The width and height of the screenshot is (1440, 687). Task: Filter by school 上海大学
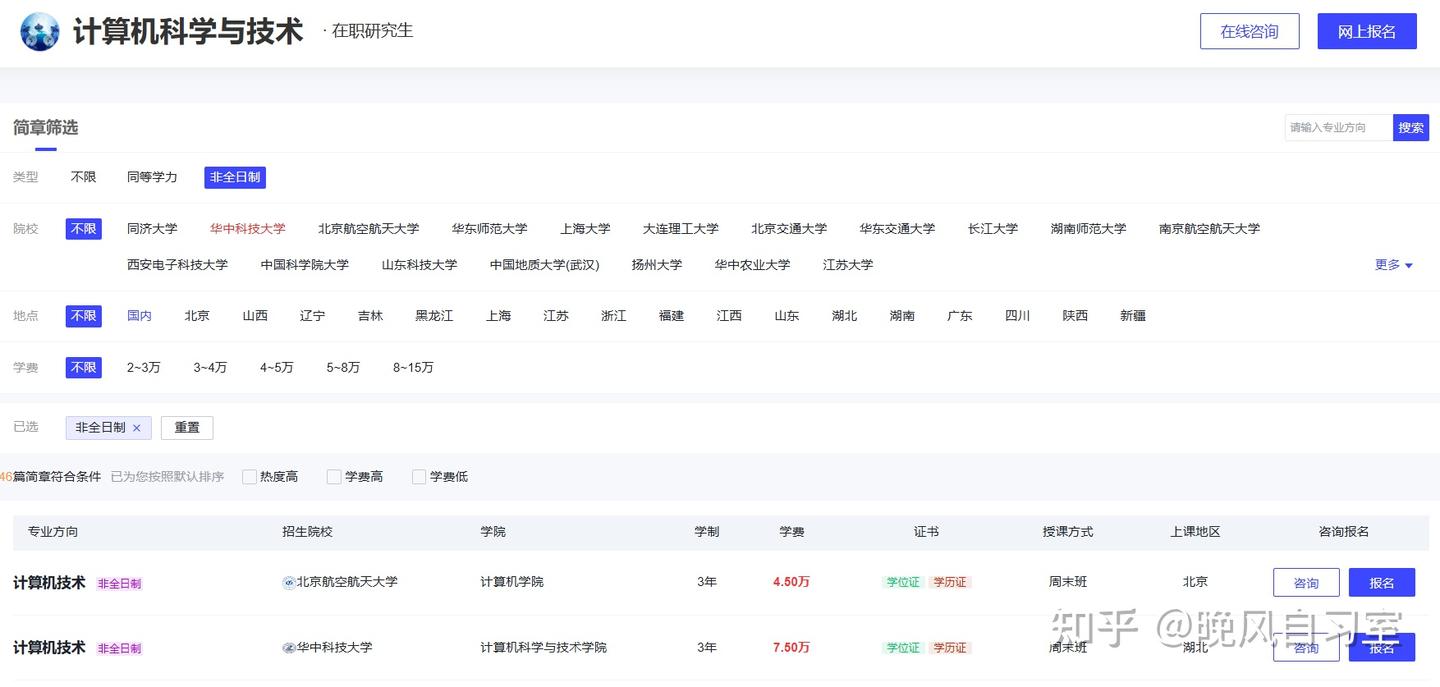[585, 229]
